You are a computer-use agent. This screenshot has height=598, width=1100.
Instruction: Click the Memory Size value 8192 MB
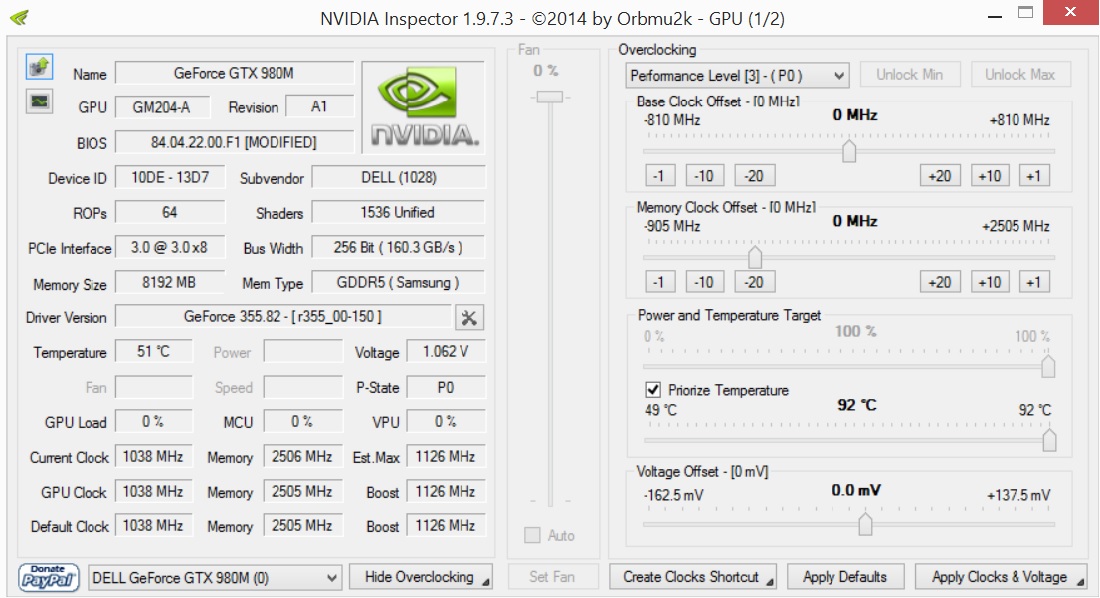(x=170, y=282)
